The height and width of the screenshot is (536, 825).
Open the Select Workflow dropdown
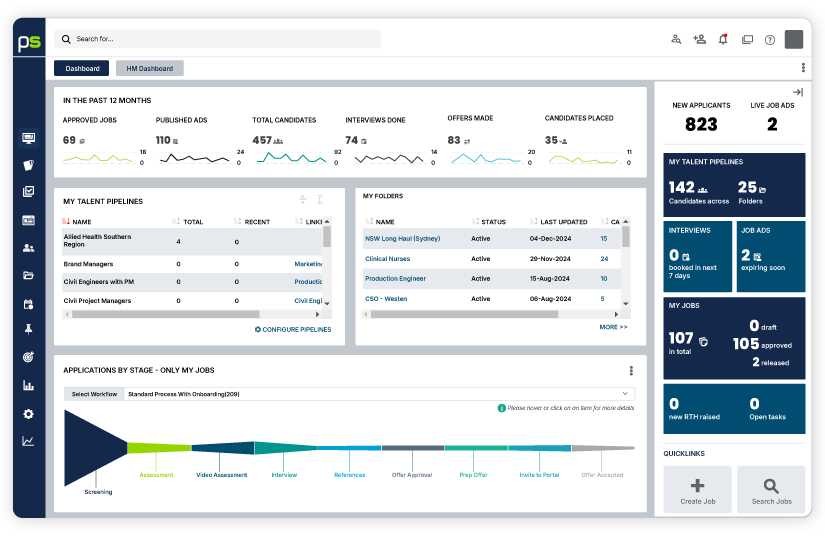coord(380,394)
